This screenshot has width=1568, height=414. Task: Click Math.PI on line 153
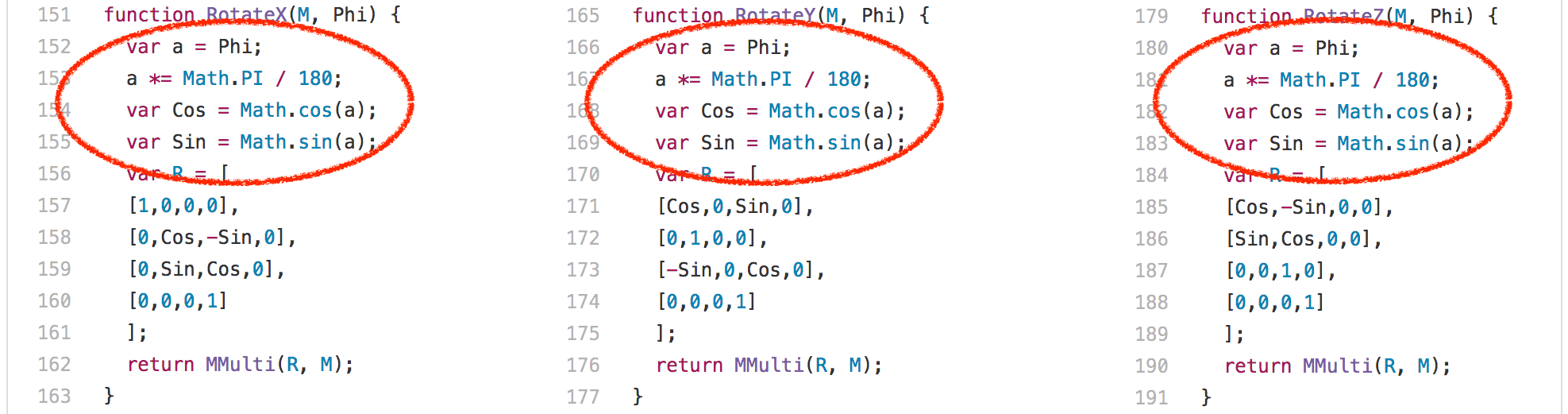[222, 79]
